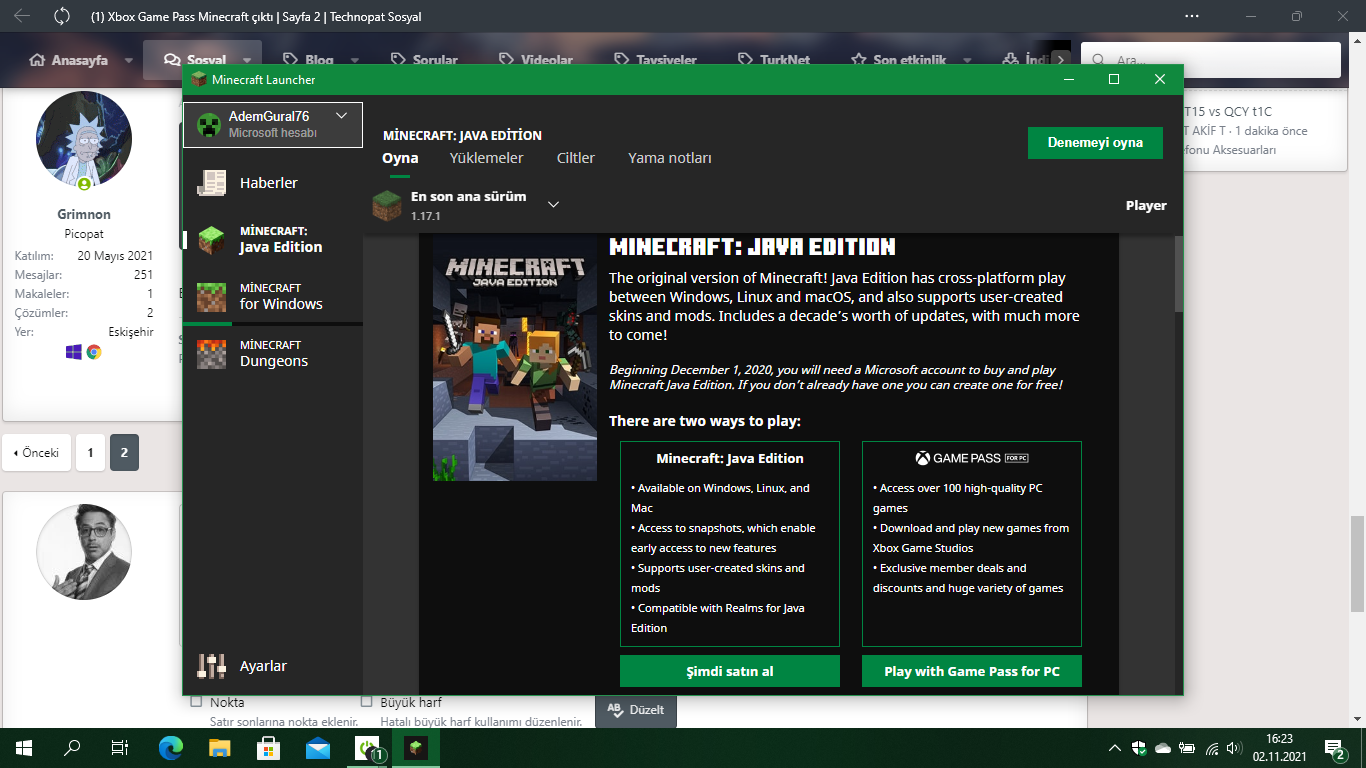Refresh the Technopat Sosyal page

[62, 16]
